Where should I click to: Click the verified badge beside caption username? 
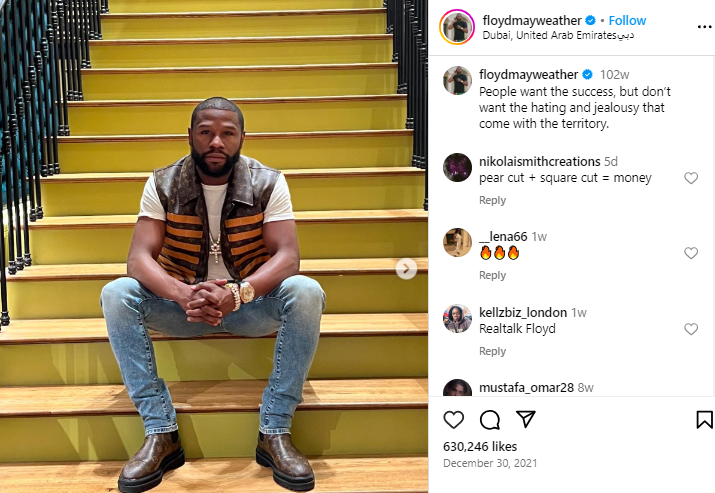coord(587,74)
